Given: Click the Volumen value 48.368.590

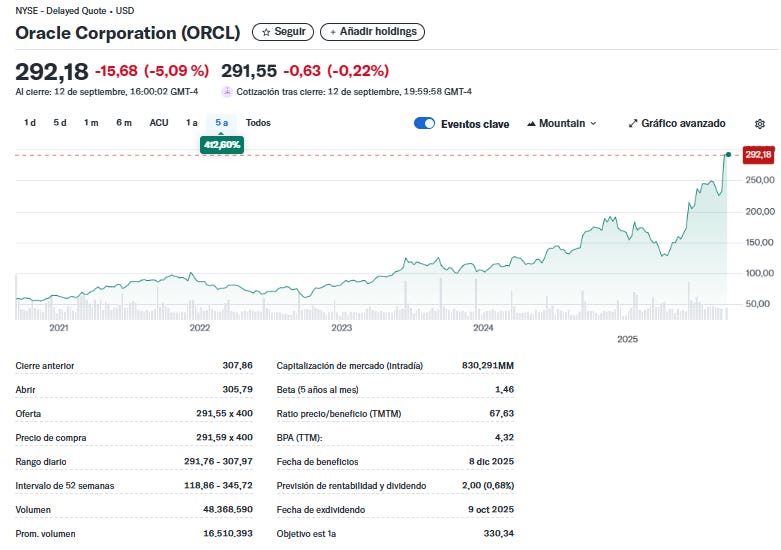Looking at the screenshot, I should (x=228, y=509).
